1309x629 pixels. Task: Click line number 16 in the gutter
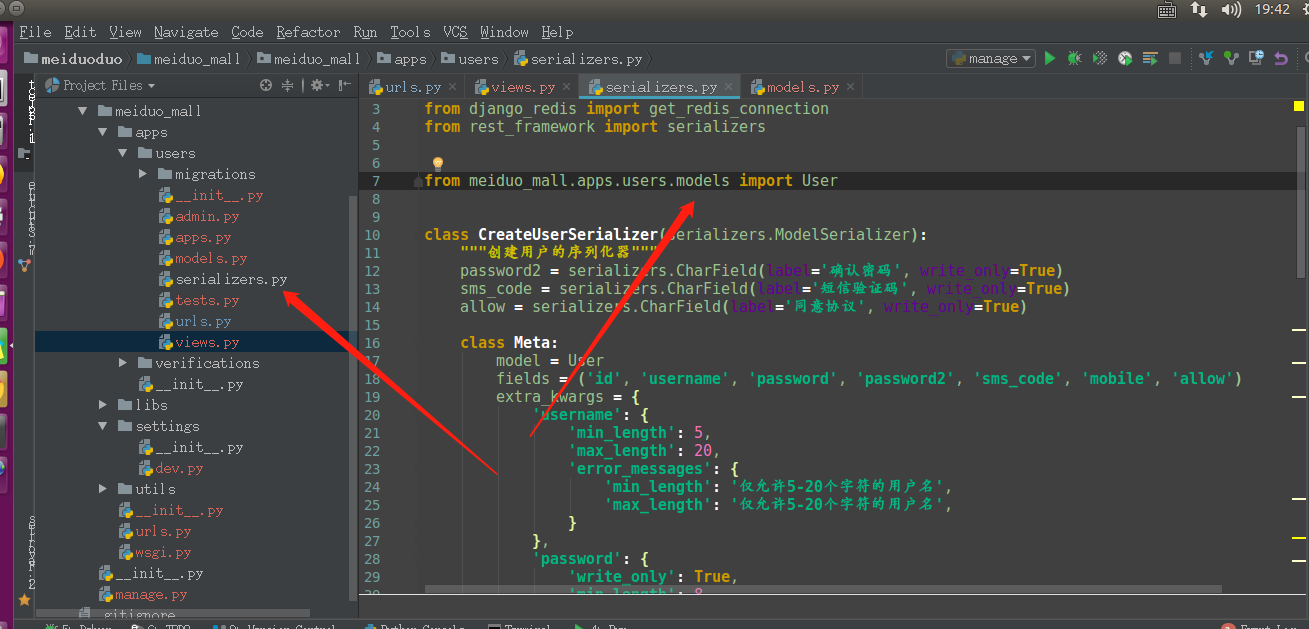coord(373,342)
